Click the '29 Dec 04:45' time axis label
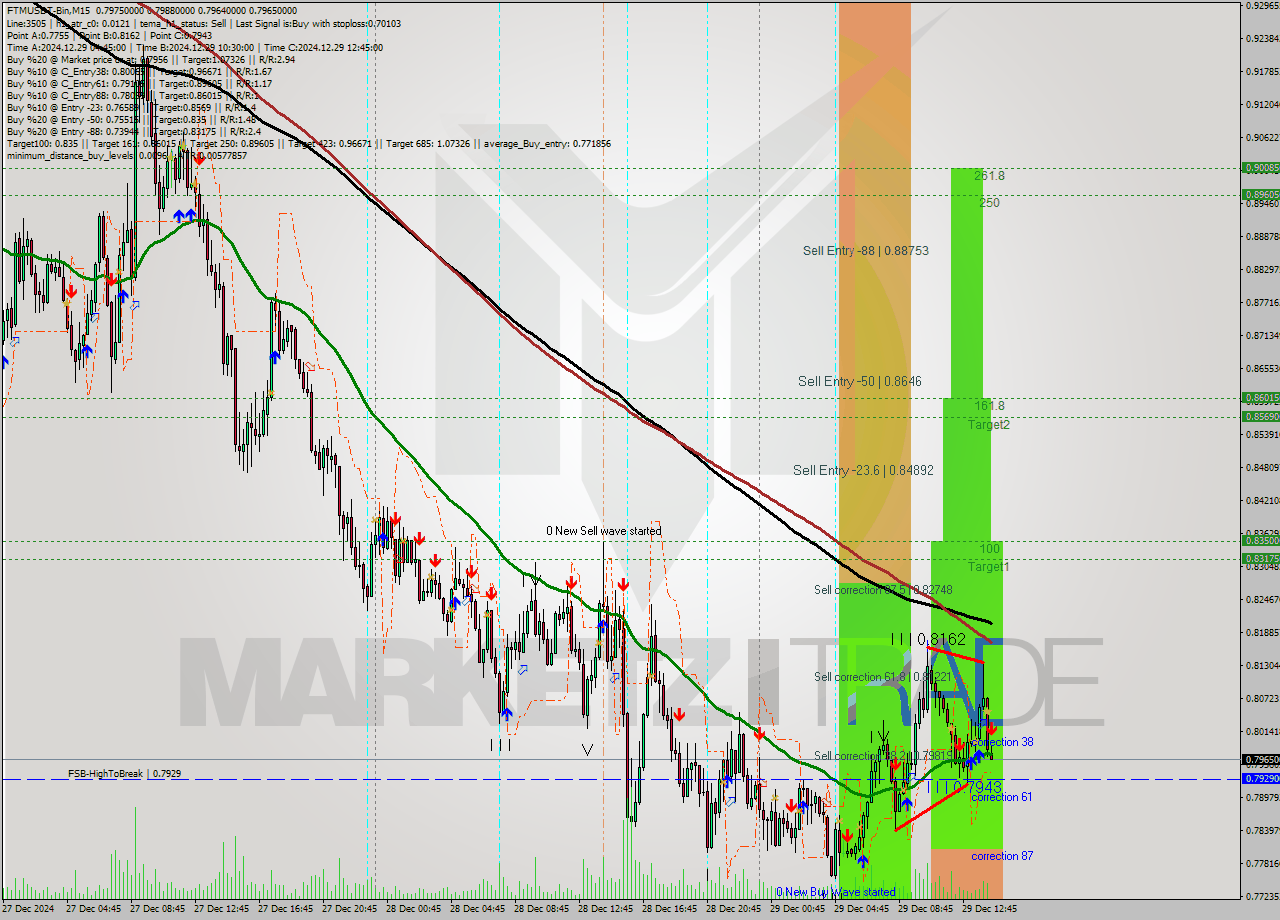This screenshot has height=920, width=1280. click(x=861, y=910)
